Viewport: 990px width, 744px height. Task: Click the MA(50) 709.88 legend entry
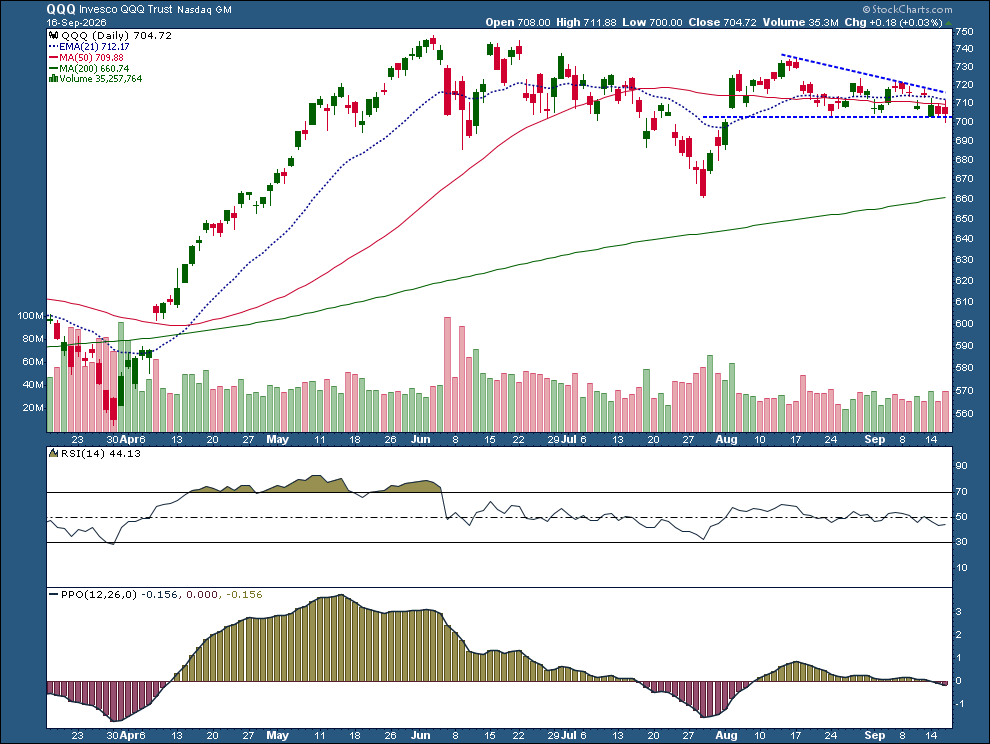coord(92,57)
